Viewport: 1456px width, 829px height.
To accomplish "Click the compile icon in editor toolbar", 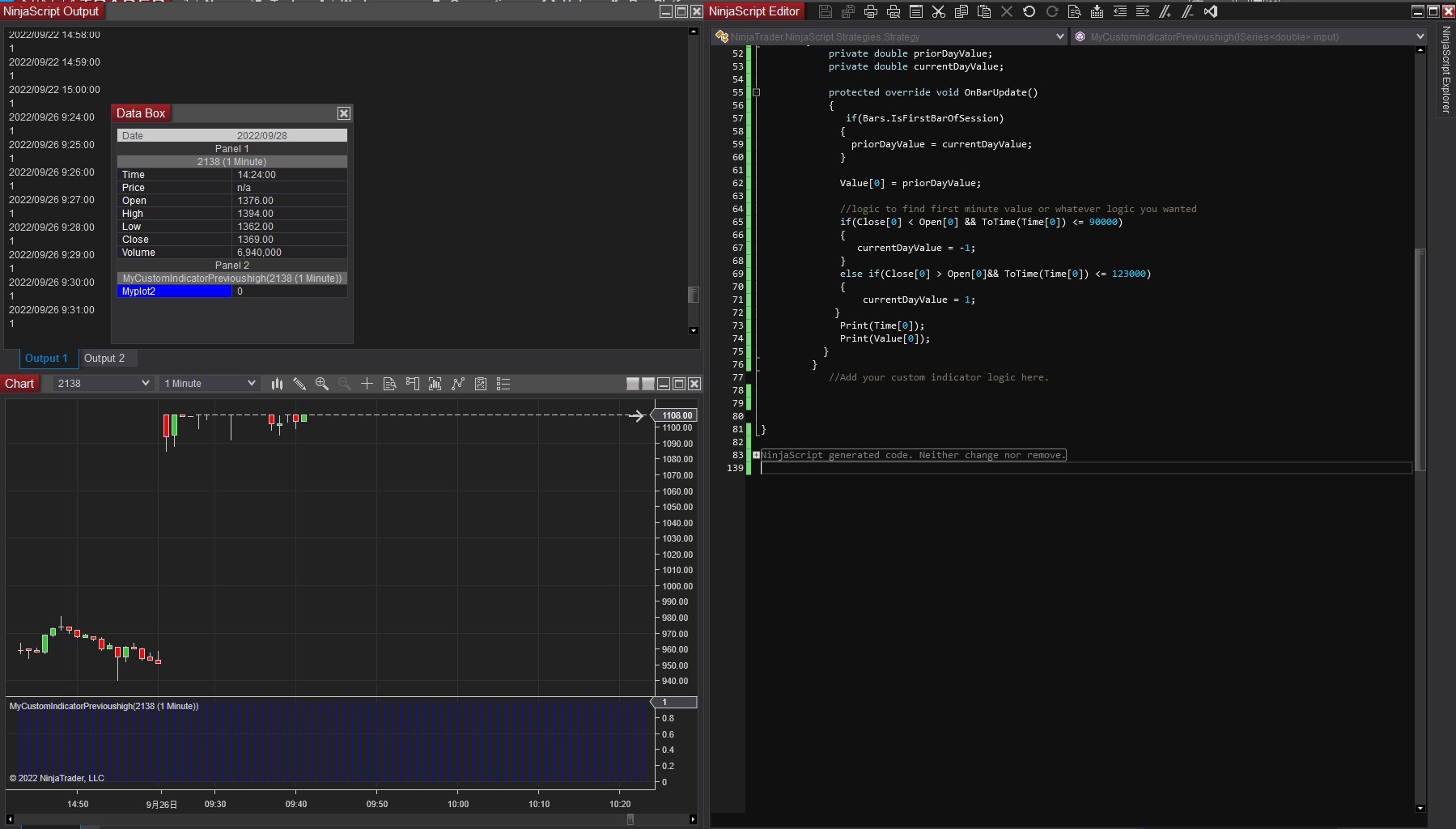I will point(1097,11).
